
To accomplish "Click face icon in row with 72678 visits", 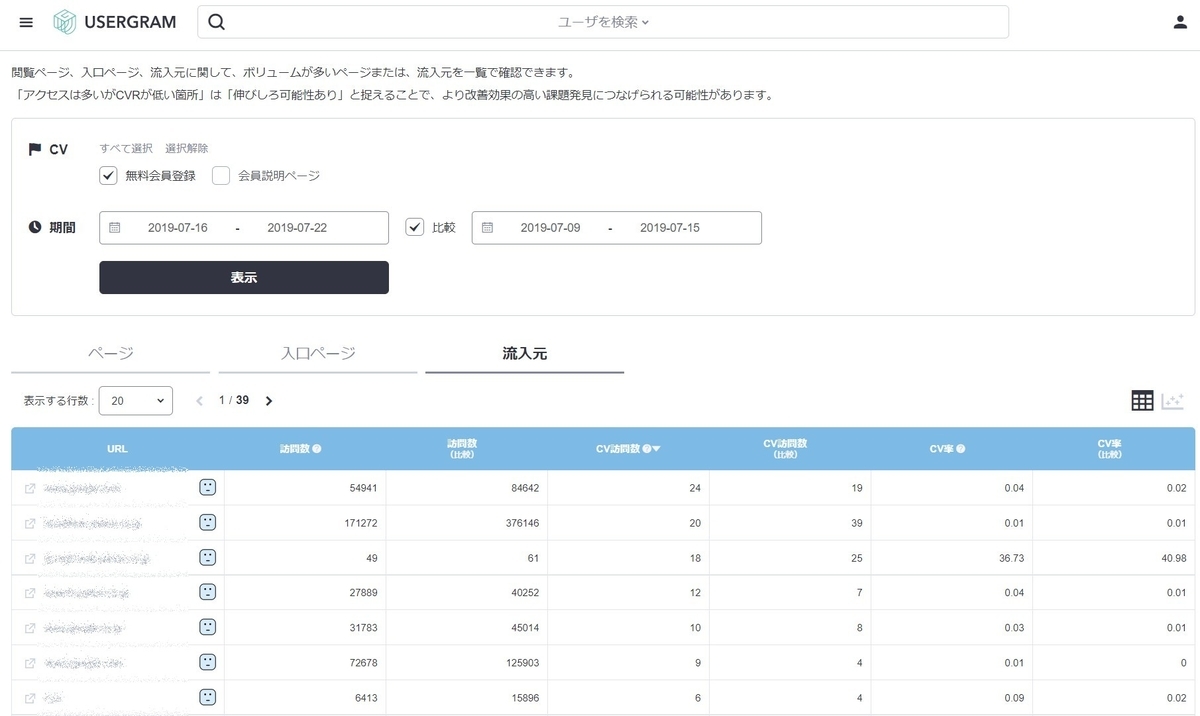I will (x=207, y=662).
